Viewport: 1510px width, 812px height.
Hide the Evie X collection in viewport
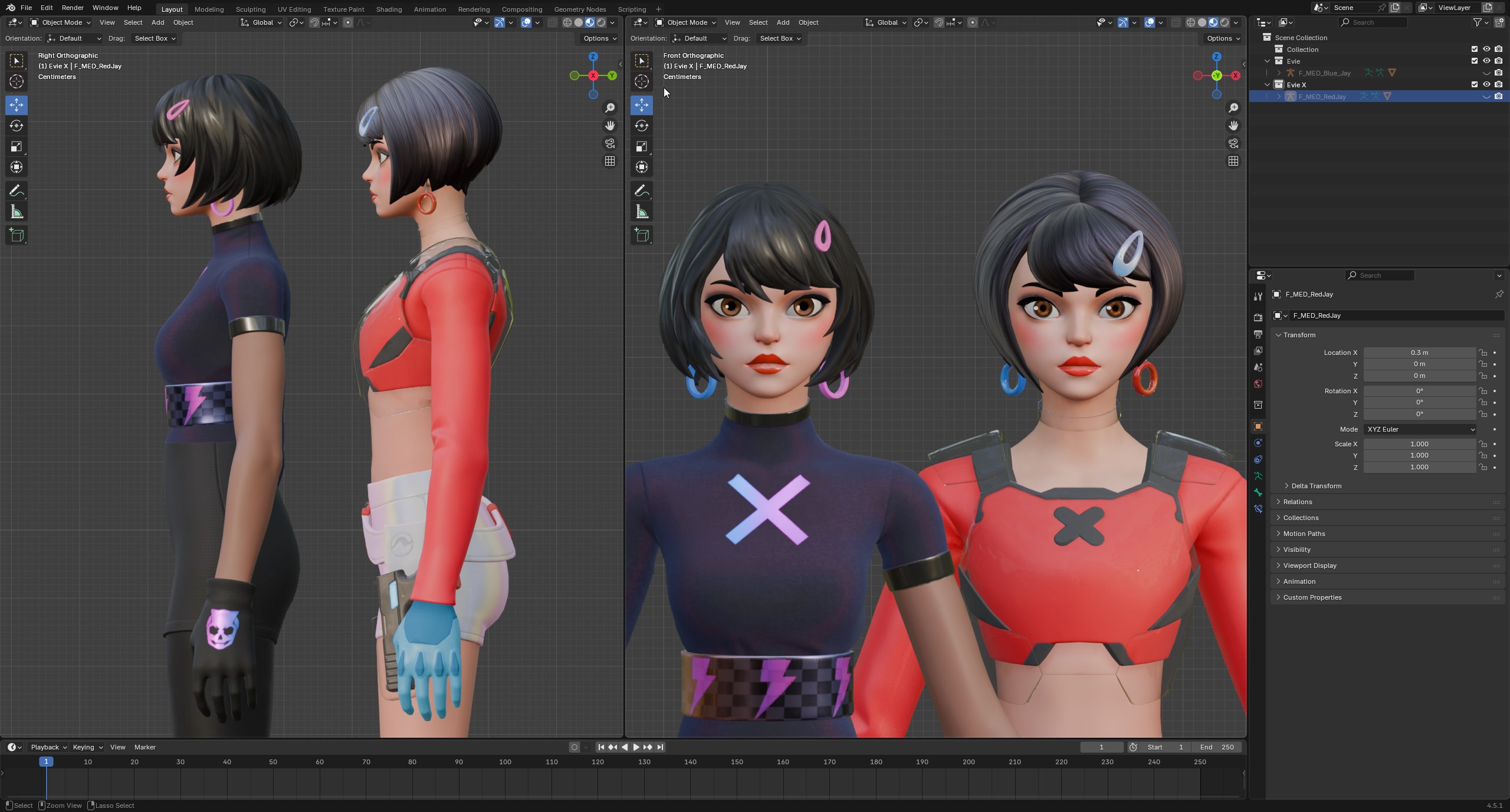click(x=1486, y=84)
